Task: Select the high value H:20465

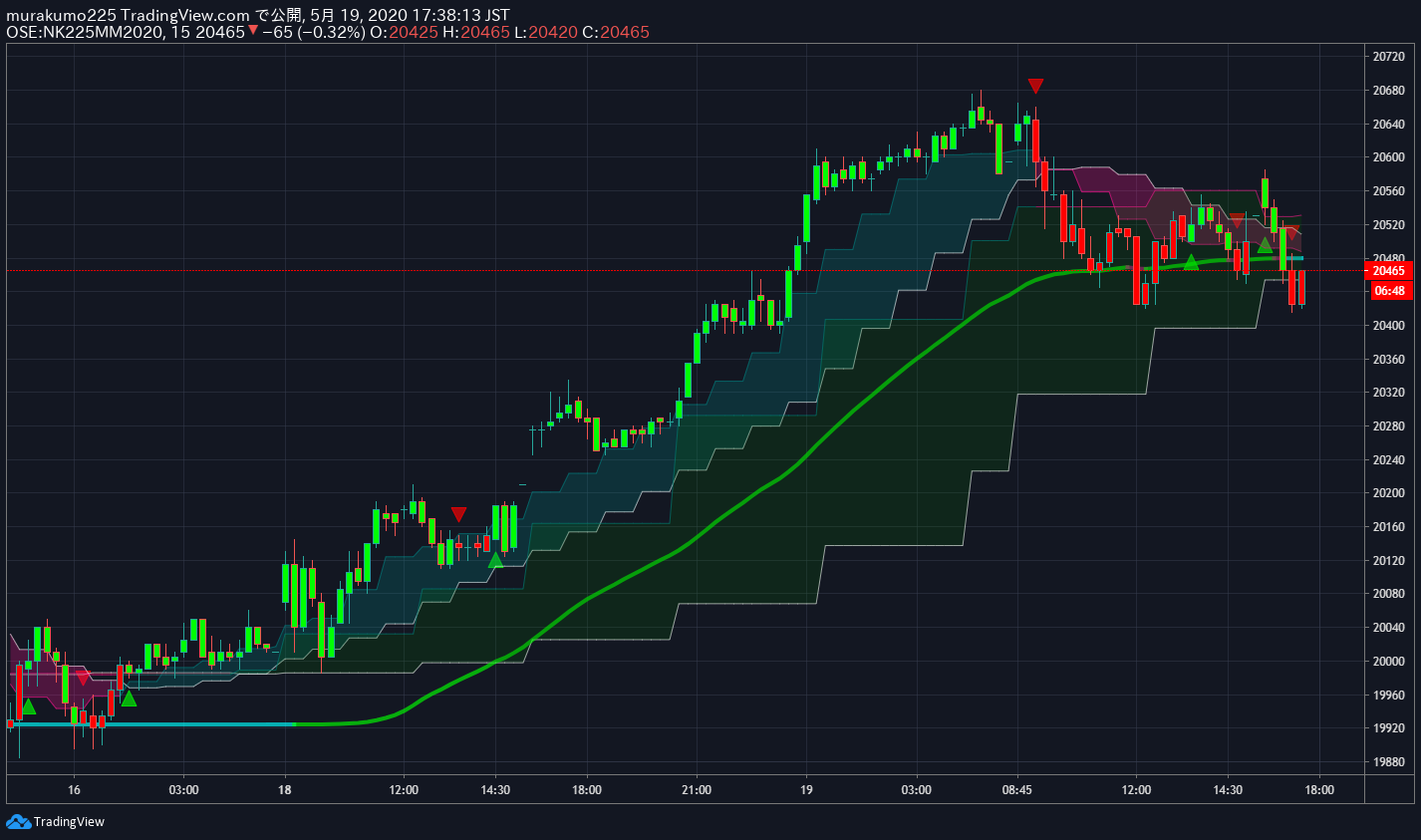Action: (x=476, y=32)
